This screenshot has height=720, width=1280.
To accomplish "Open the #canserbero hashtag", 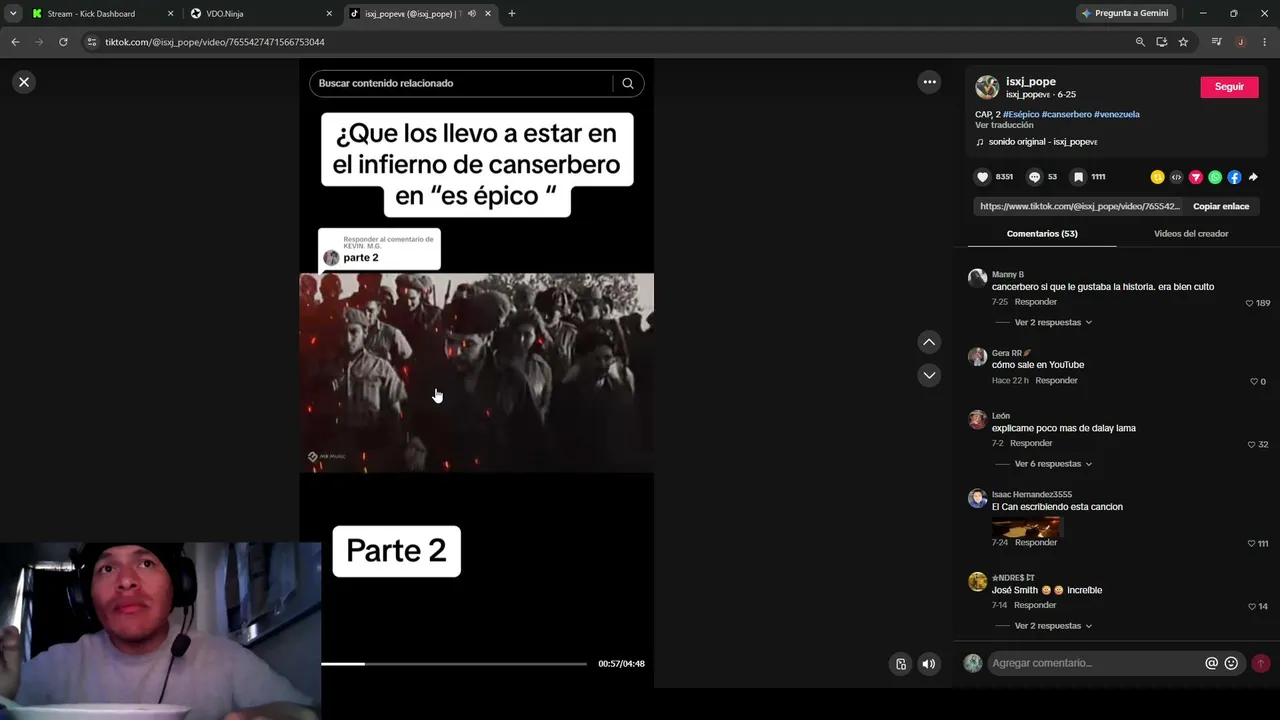I will click(1066, 114).
